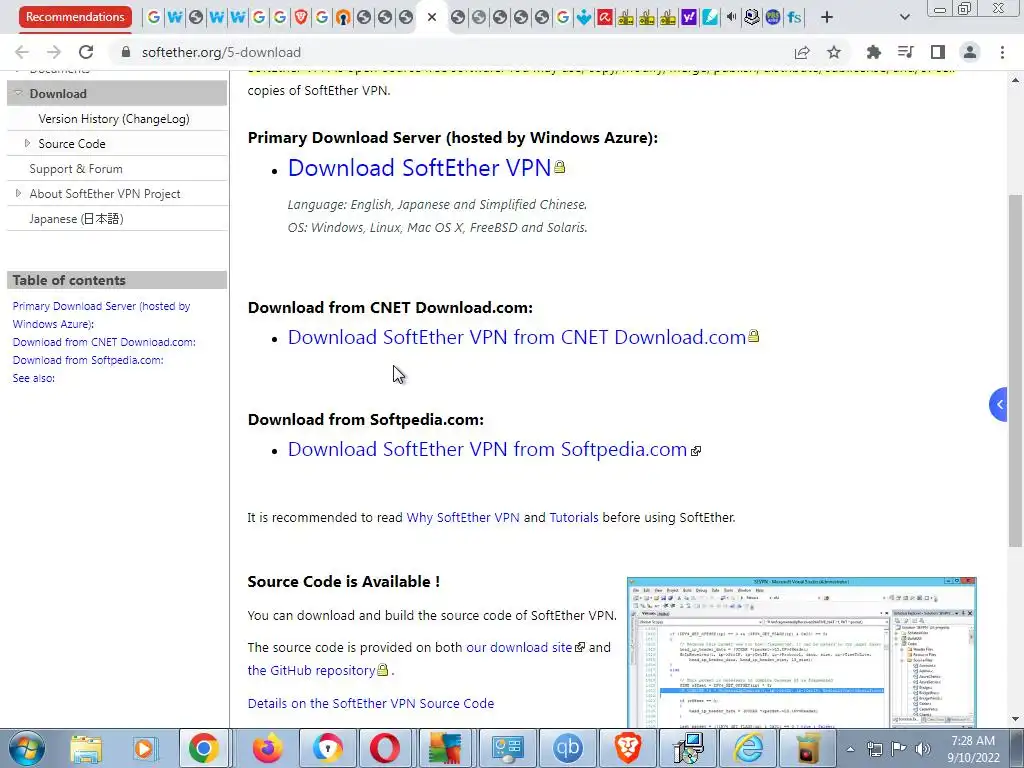1024x768 pixels.
Task: Show hidden system tray icons
Action: (x=850, y=749)
